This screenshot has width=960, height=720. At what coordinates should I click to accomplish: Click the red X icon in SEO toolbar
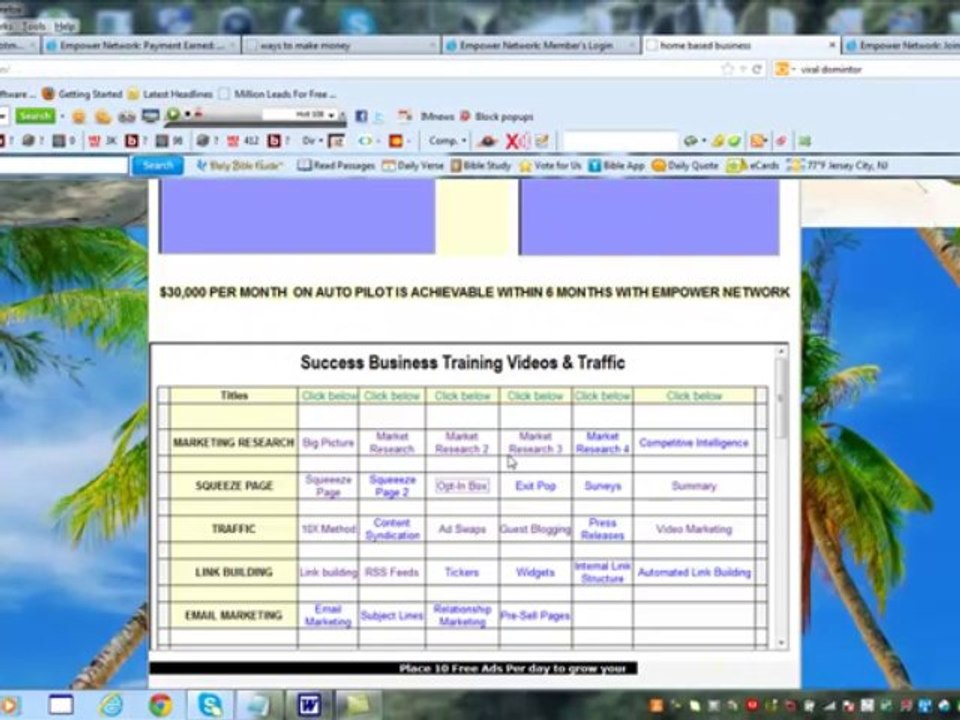coord(512,141)
